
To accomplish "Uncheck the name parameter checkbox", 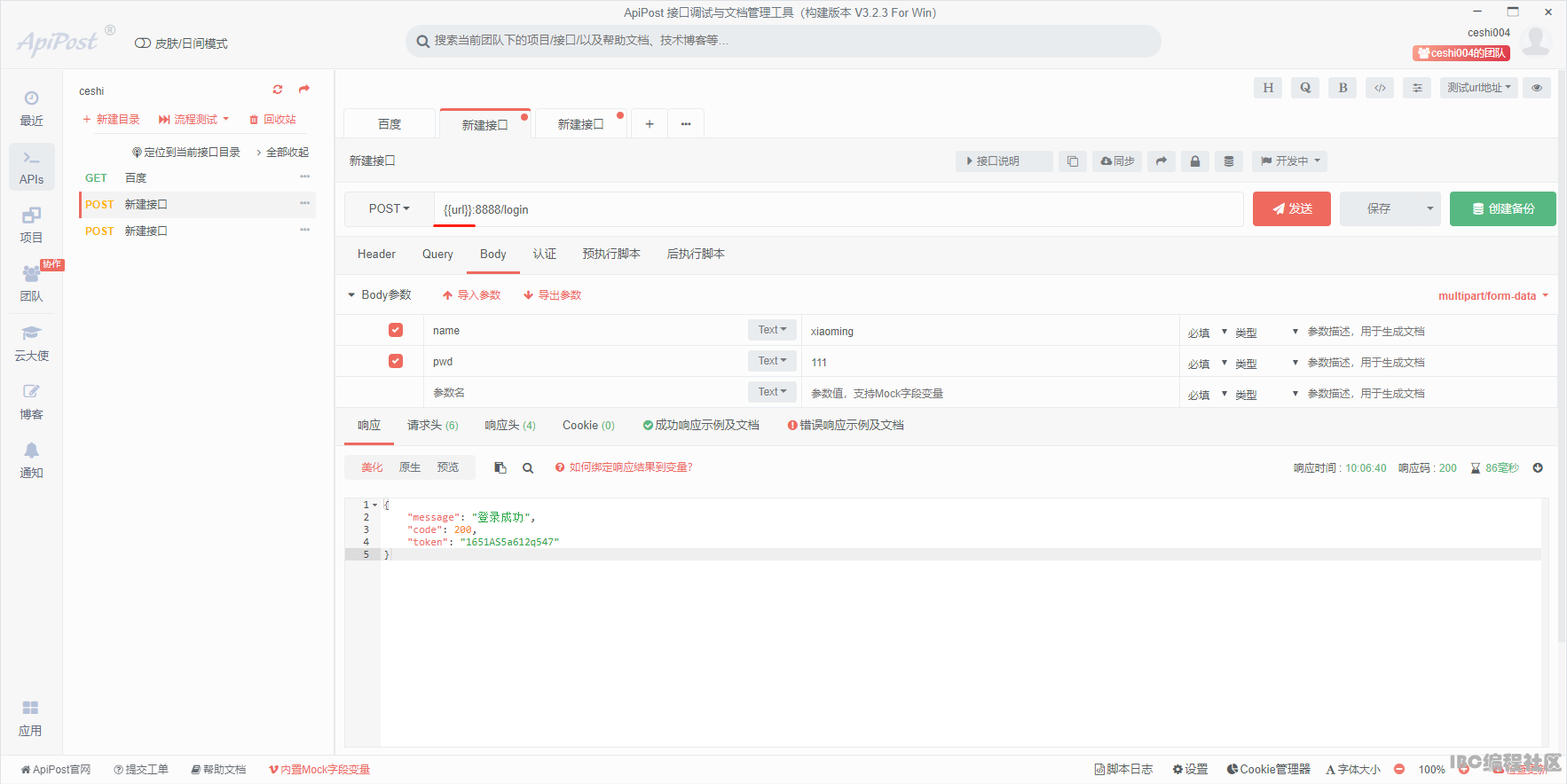I will coord(396,330).
